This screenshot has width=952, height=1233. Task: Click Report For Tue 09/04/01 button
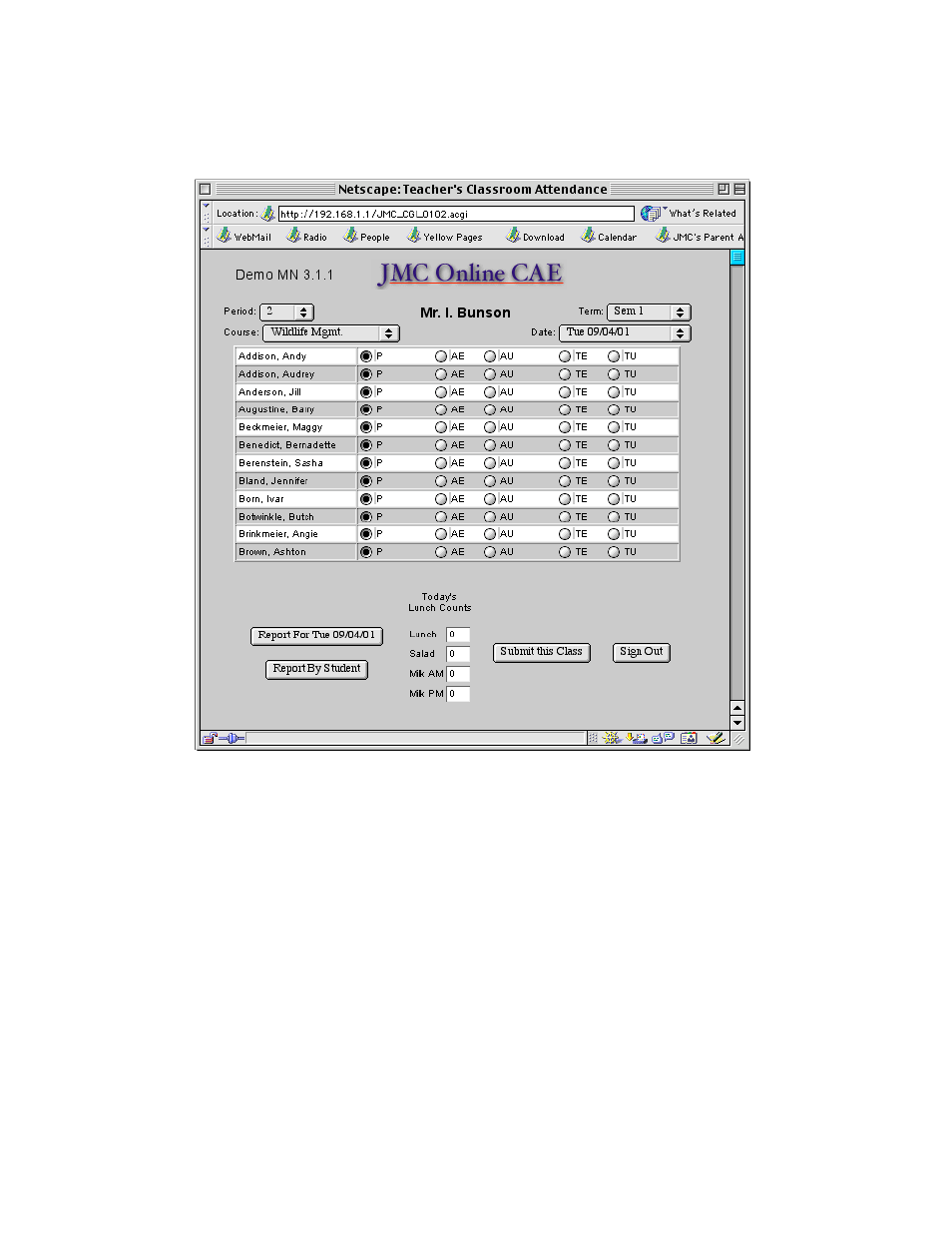(316, 636)
